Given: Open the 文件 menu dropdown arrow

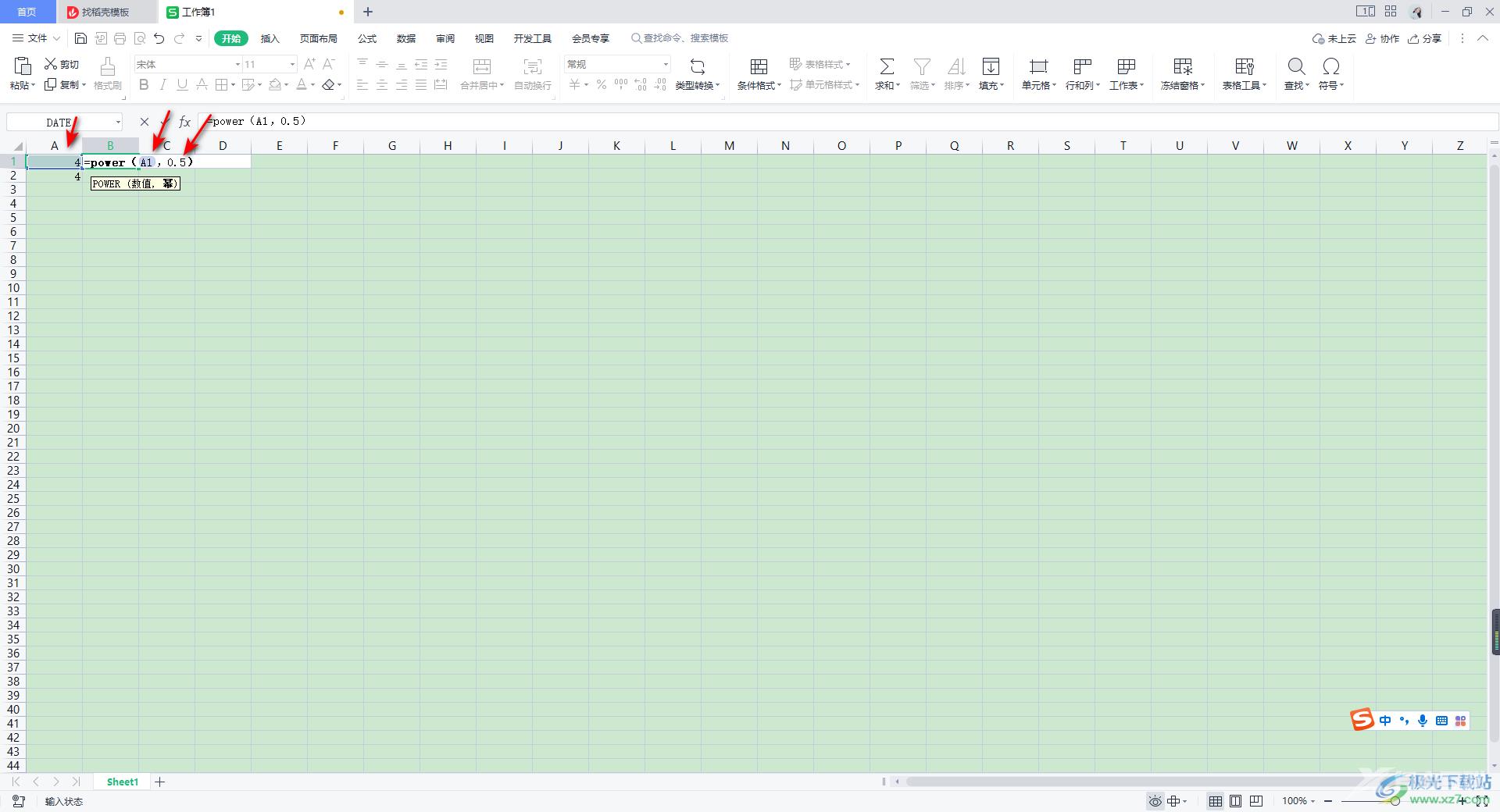Looking at the screenshot, I should 56,38.
